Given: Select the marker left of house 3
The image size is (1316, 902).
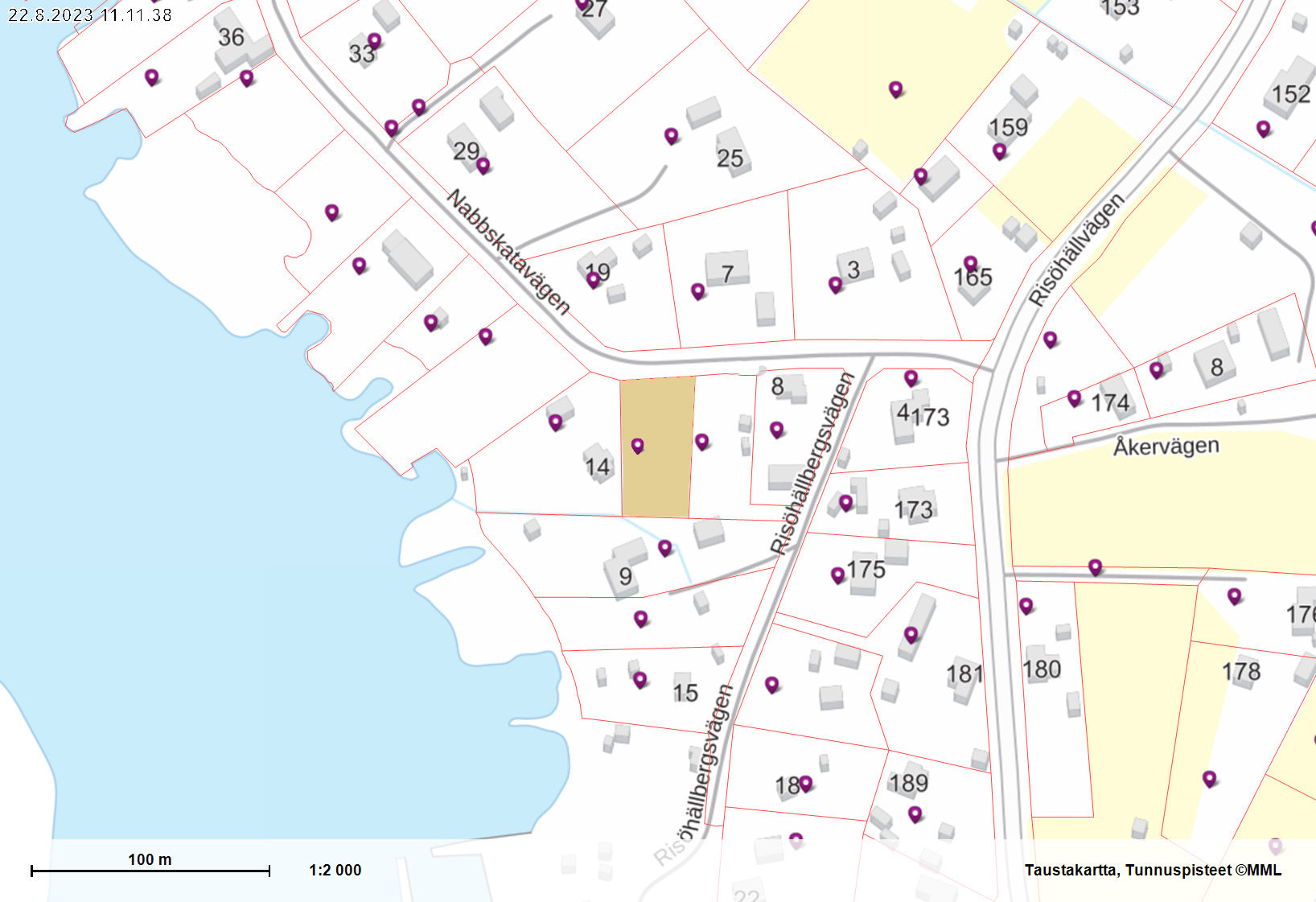Looking at the screenshot, I should [x=835, y=284].
